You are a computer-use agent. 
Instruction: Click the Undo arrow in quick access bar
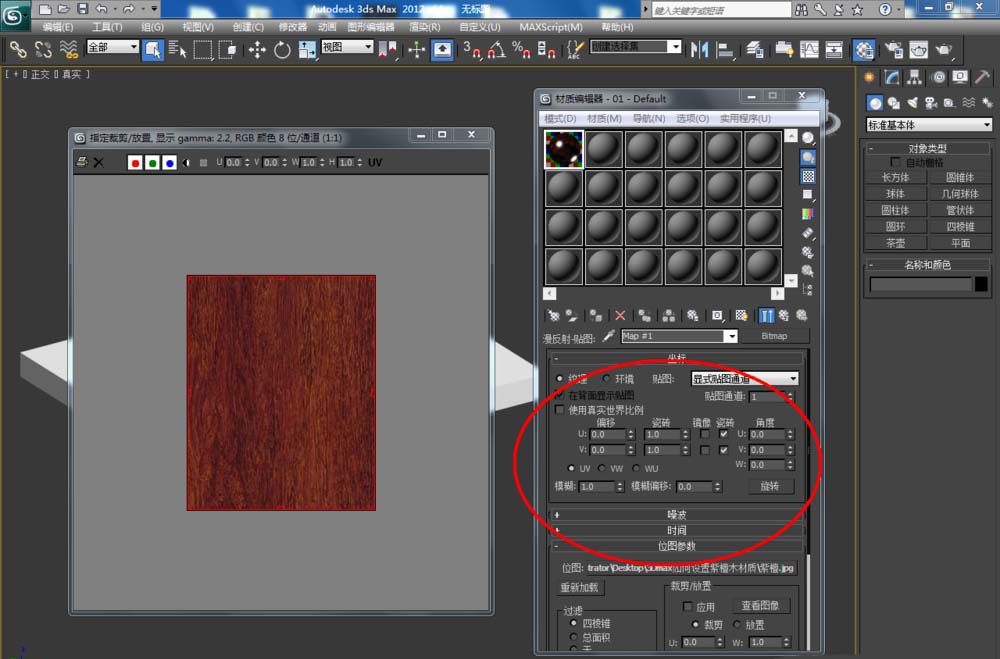coord(101,9)
